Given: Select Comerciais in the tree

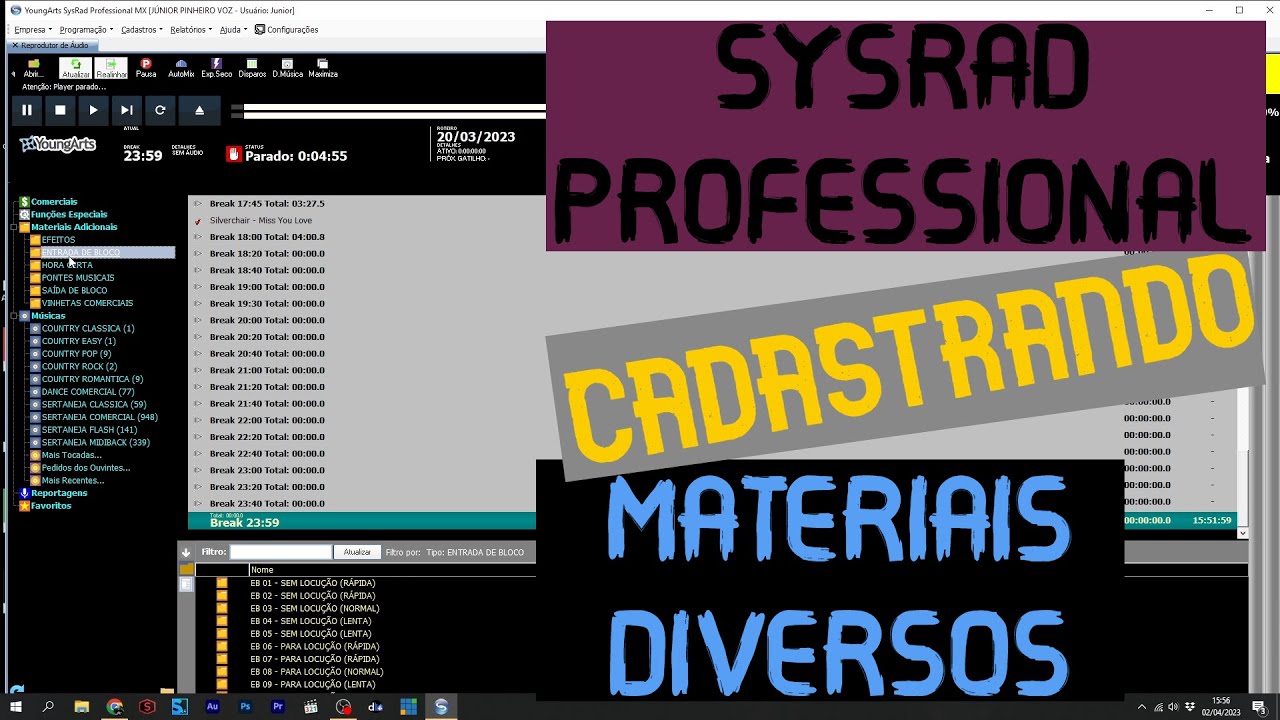Looking at the screenshot, I should [54, 202].
